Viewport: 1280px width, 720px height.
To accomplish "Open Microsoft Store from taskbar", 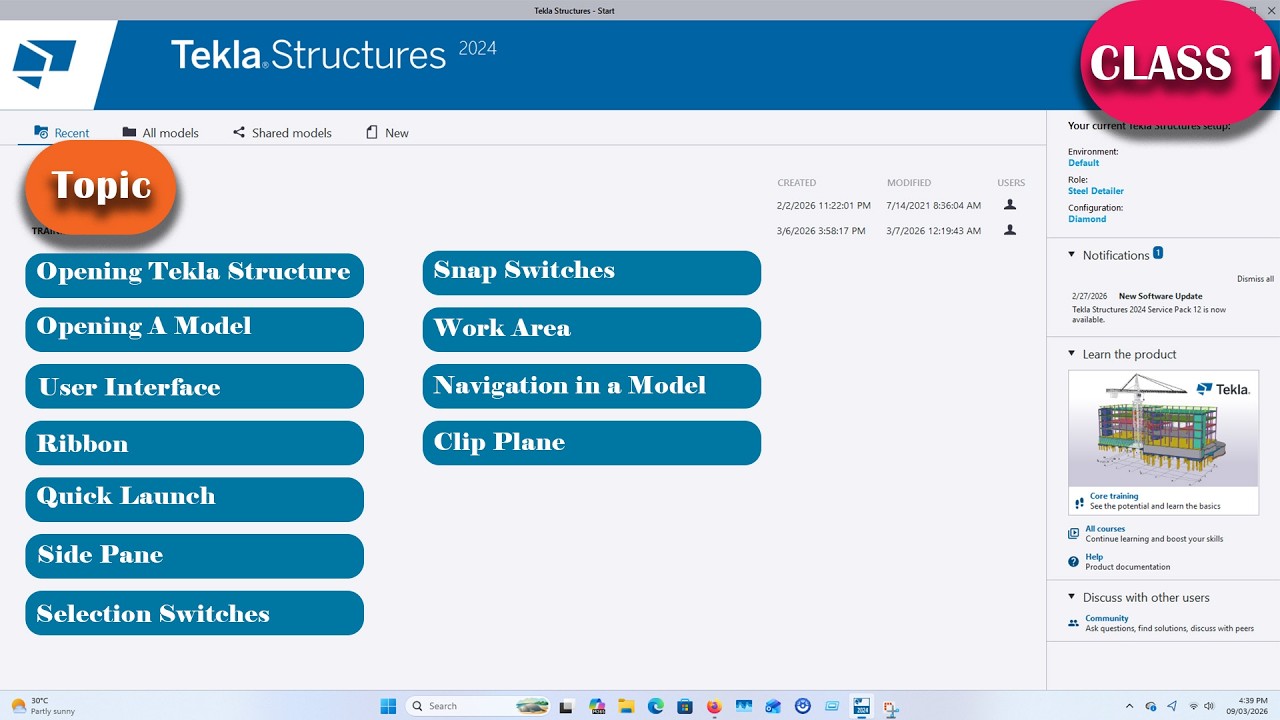I will 684,706.
